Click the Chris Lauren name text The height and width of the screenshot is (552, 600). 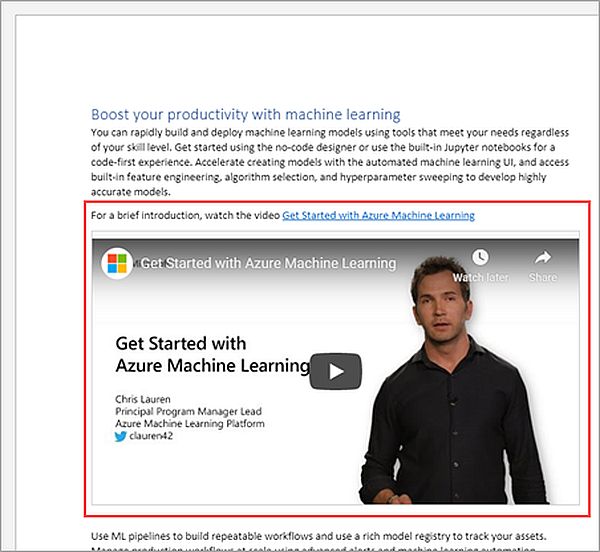[x=143, y=399]
